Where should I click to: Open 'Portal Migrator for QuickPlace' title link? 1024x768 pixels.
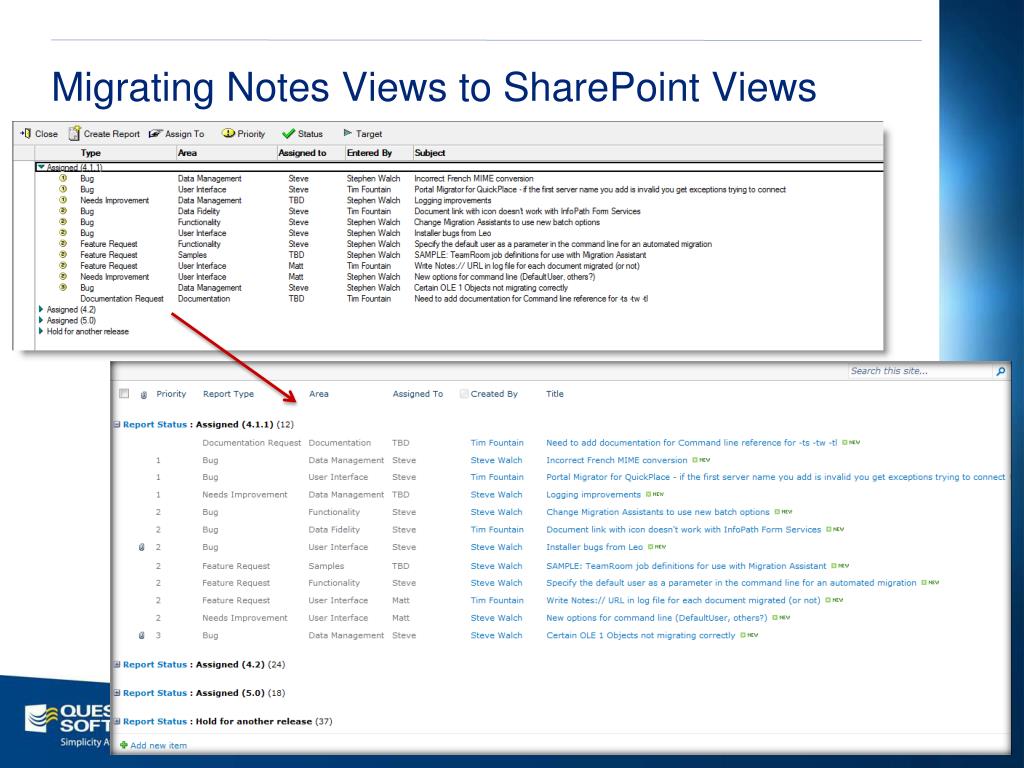776,477
